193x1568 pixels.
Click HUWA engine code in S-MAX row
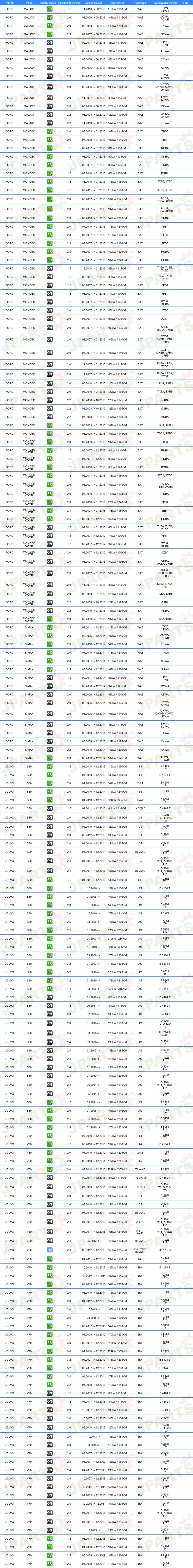coord(165,670)
